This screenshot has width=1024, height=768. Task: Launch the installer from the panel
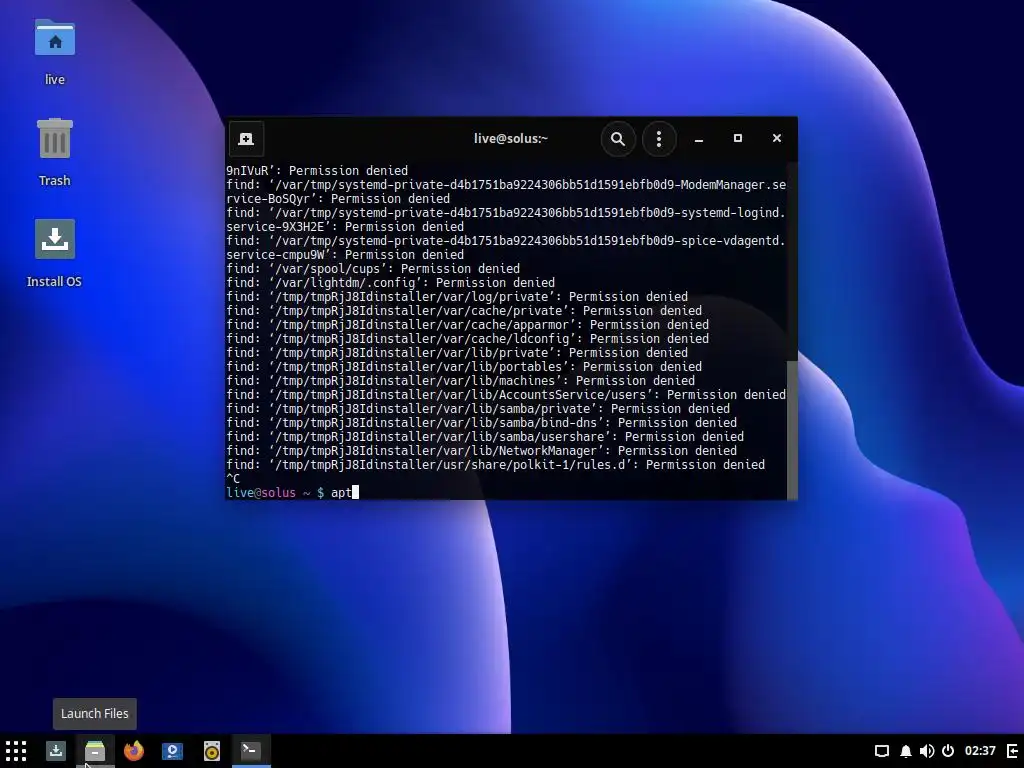[56, 751]
